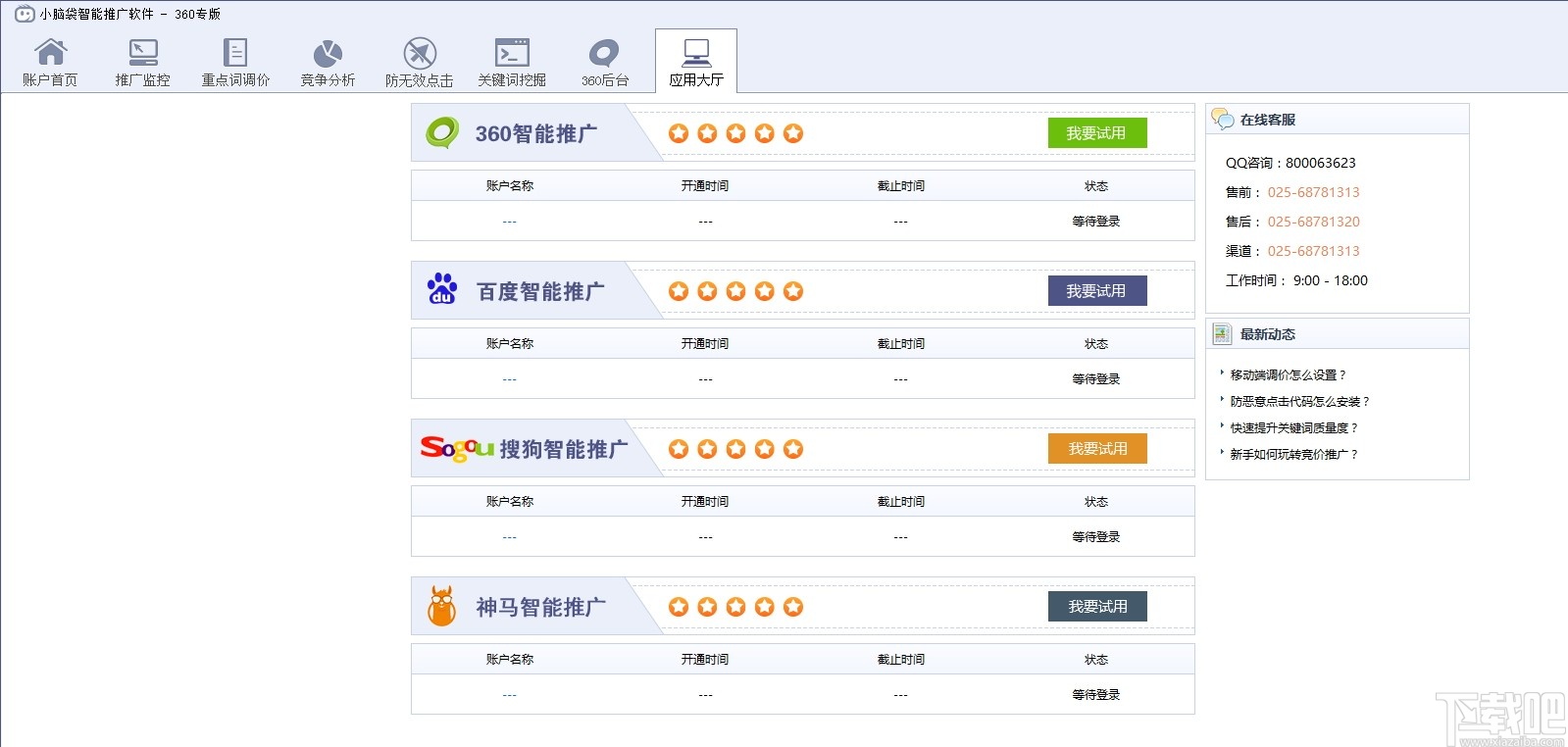The width and height of the screenshot is (1568, 747).
Task: Click fifth star rating of 360智能推广
Action: (x=793, y=133)
